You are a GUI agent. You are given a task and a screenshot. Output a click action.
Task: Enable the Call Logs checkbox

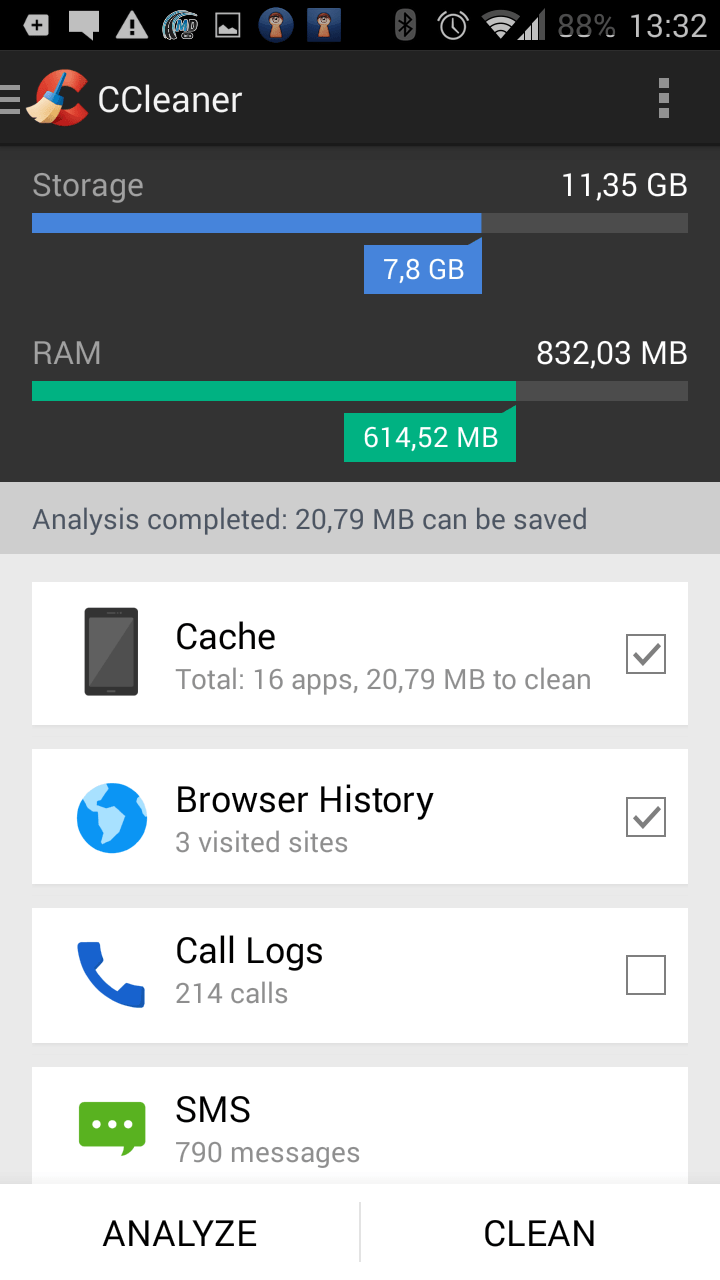click(646, 975)
